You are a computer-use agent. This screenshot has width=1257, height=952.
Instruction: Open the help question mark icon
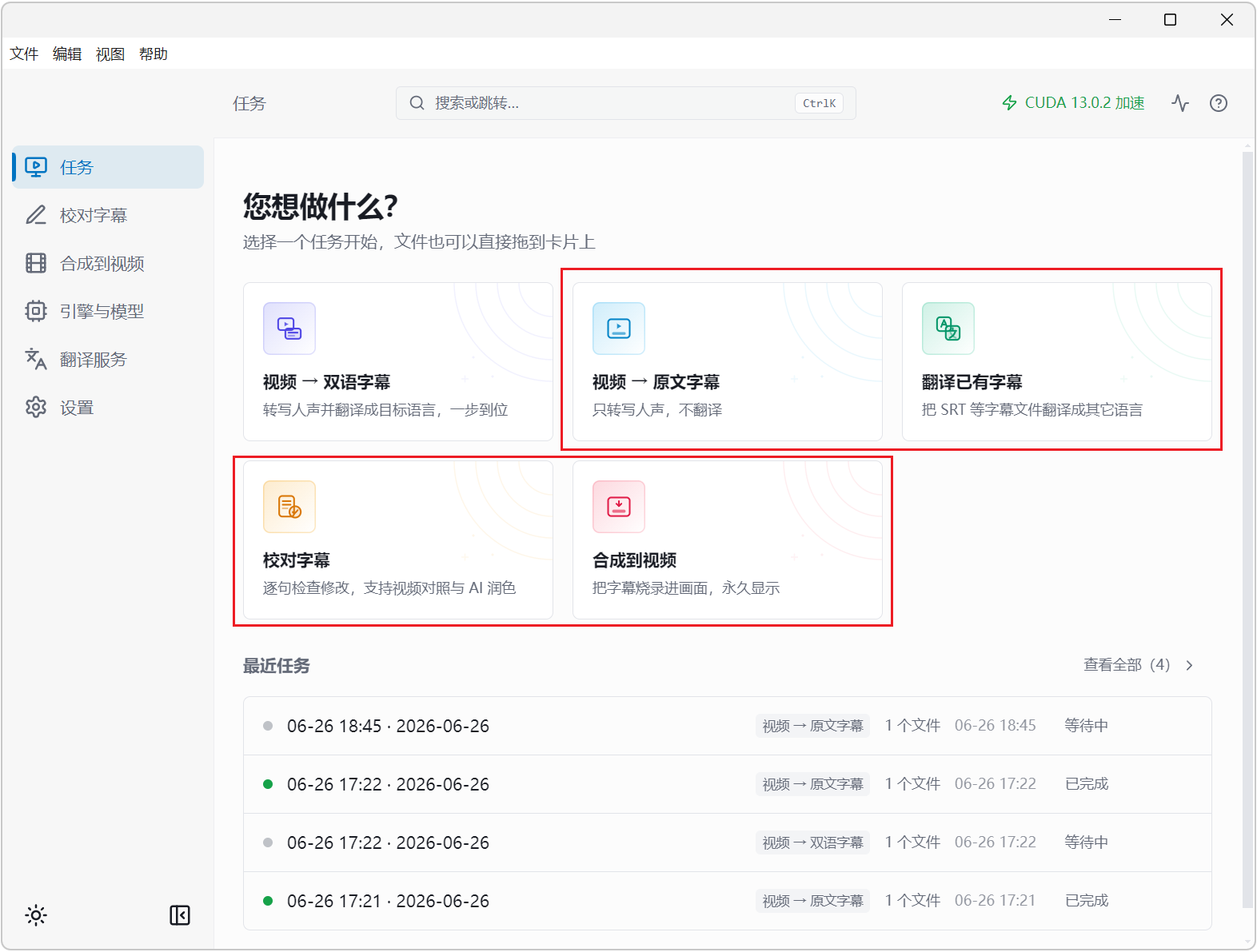1219,103
